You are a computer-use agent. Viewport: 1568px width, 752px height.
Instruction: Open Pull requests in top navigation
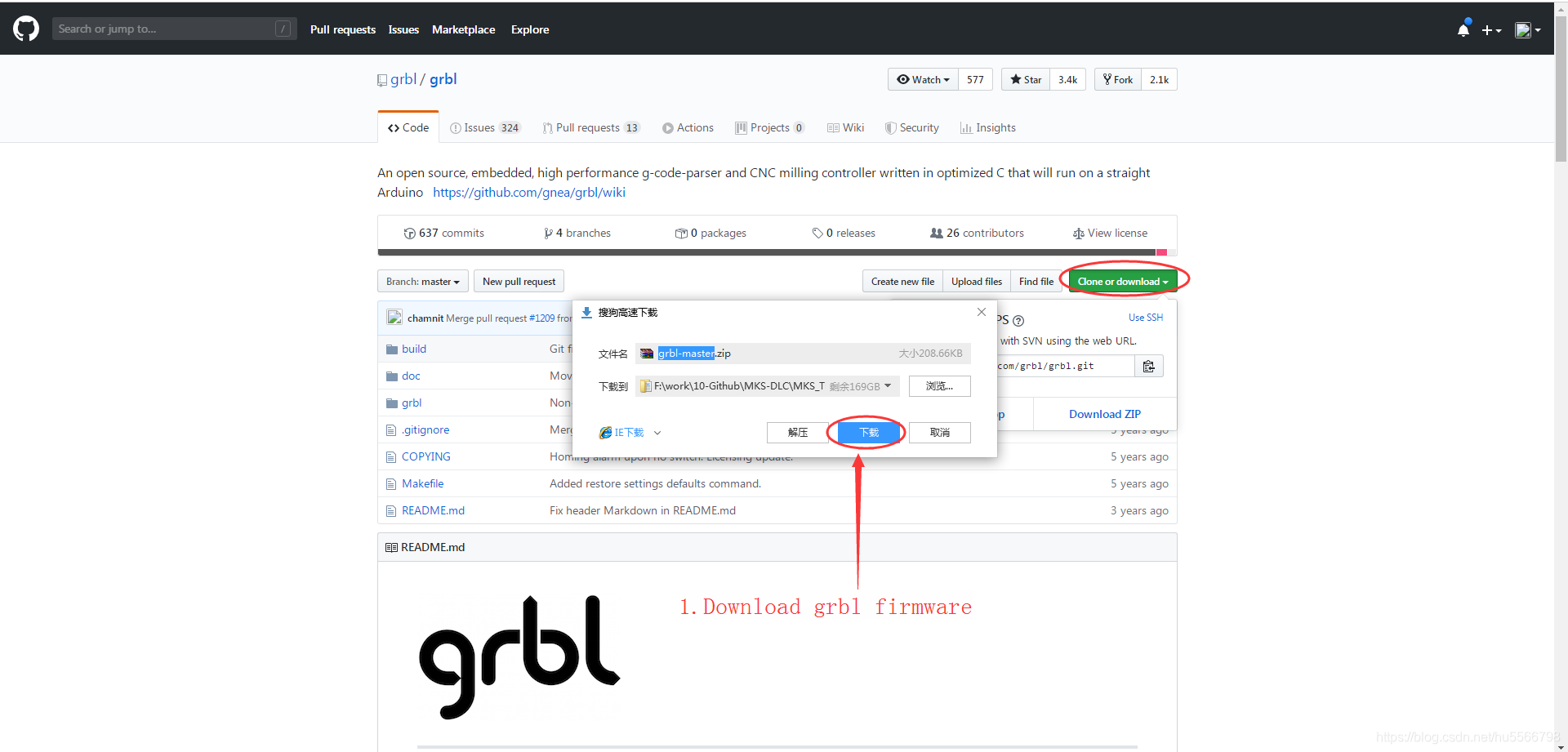coord(343,29)
